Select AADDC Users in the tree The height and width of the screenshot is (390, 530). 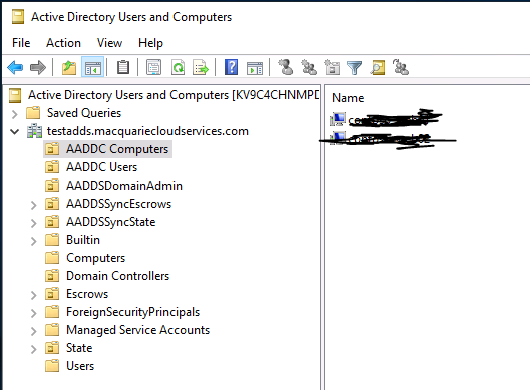click(101, 167)
